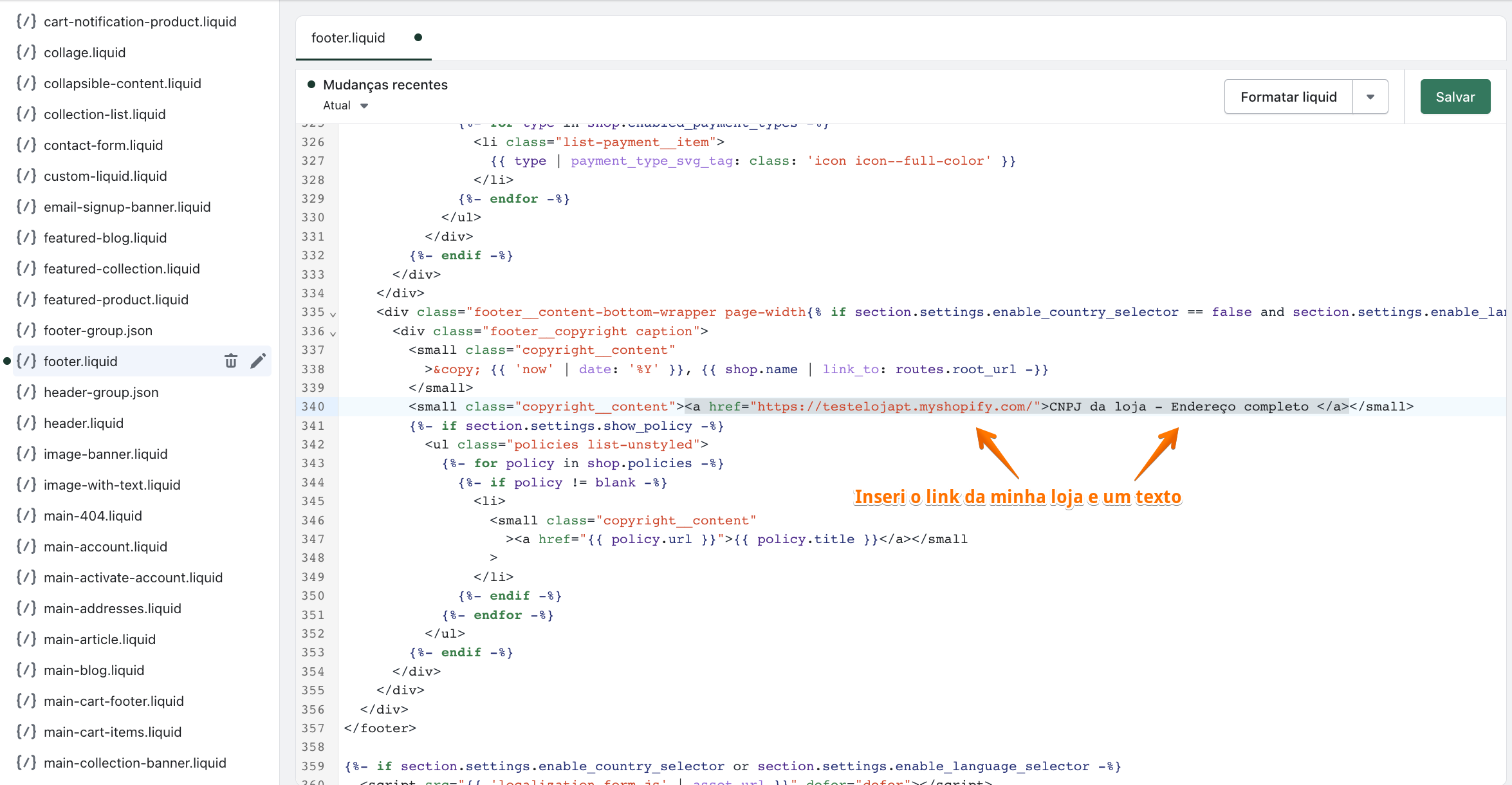Open main-cart-items.liquid file
The image size is (1512, 785).
click(x=113, y=732)
